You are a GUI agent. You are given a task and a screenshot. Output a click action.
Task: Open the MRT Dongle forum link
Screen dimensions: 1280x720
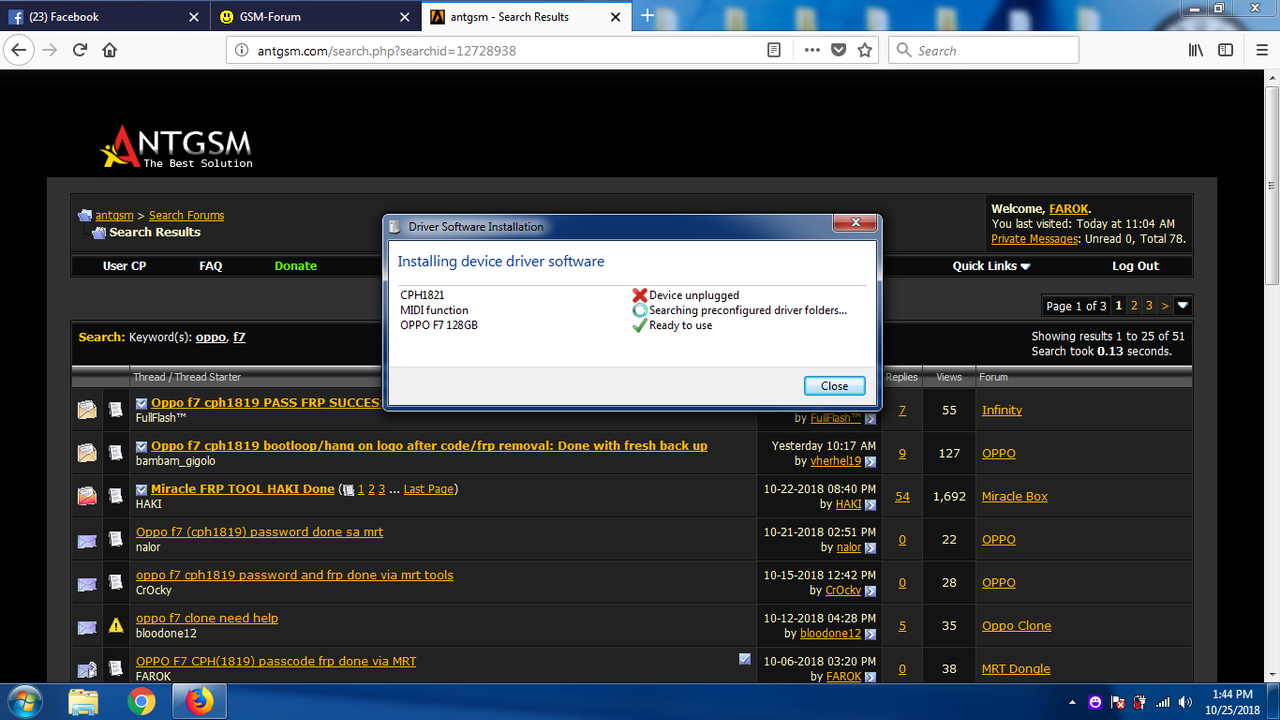click(1016, 669)
